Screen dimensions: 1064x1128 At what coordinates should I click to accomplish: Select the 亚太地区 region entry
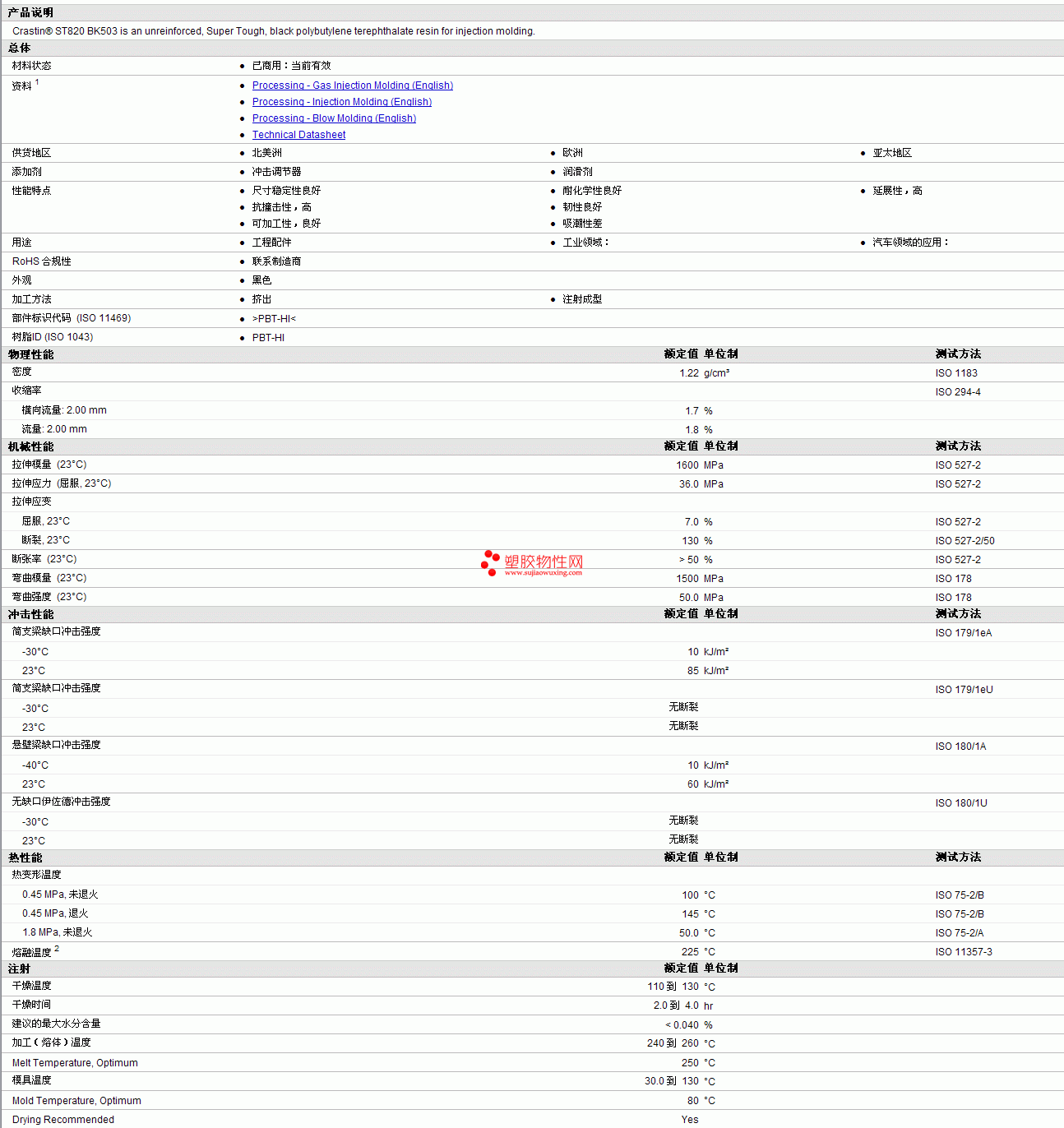pos(892,153)
